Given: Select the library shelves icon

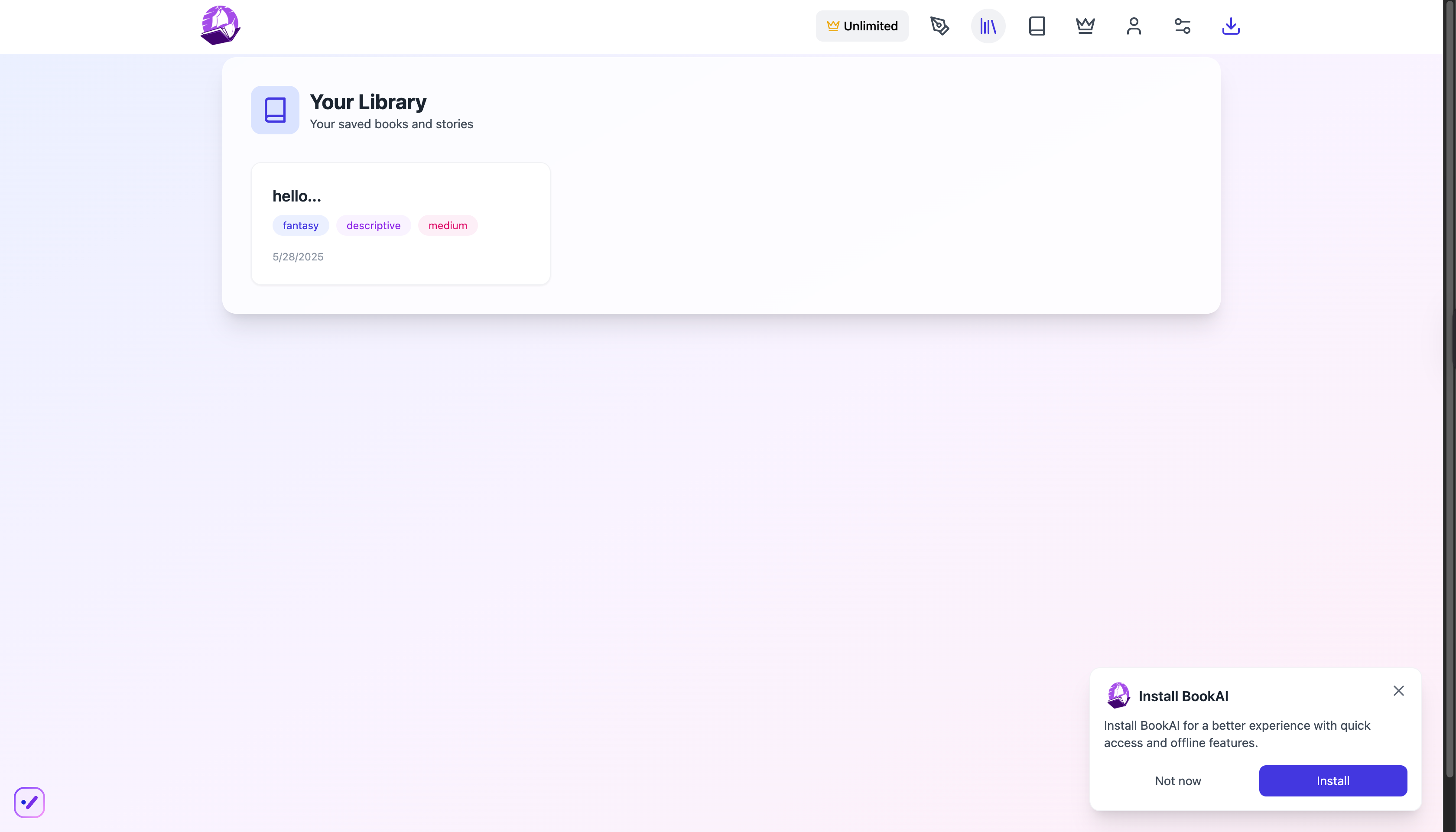Looking at the screenshot, I should 988,26.
